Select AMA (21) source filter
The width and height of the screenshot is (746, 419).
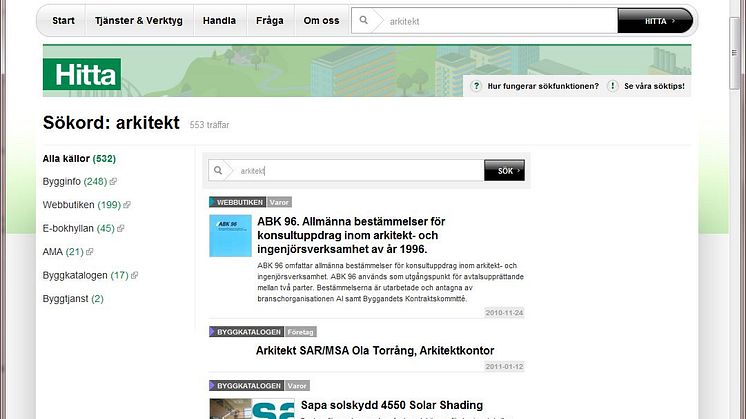click(x=63, y=252)
